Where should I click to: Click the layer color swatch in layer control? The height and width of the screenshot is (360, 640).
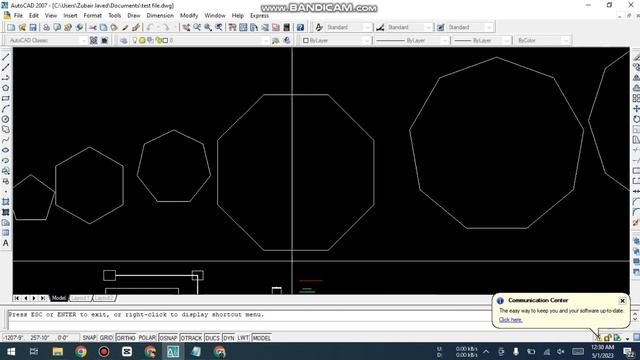point(165,40)
